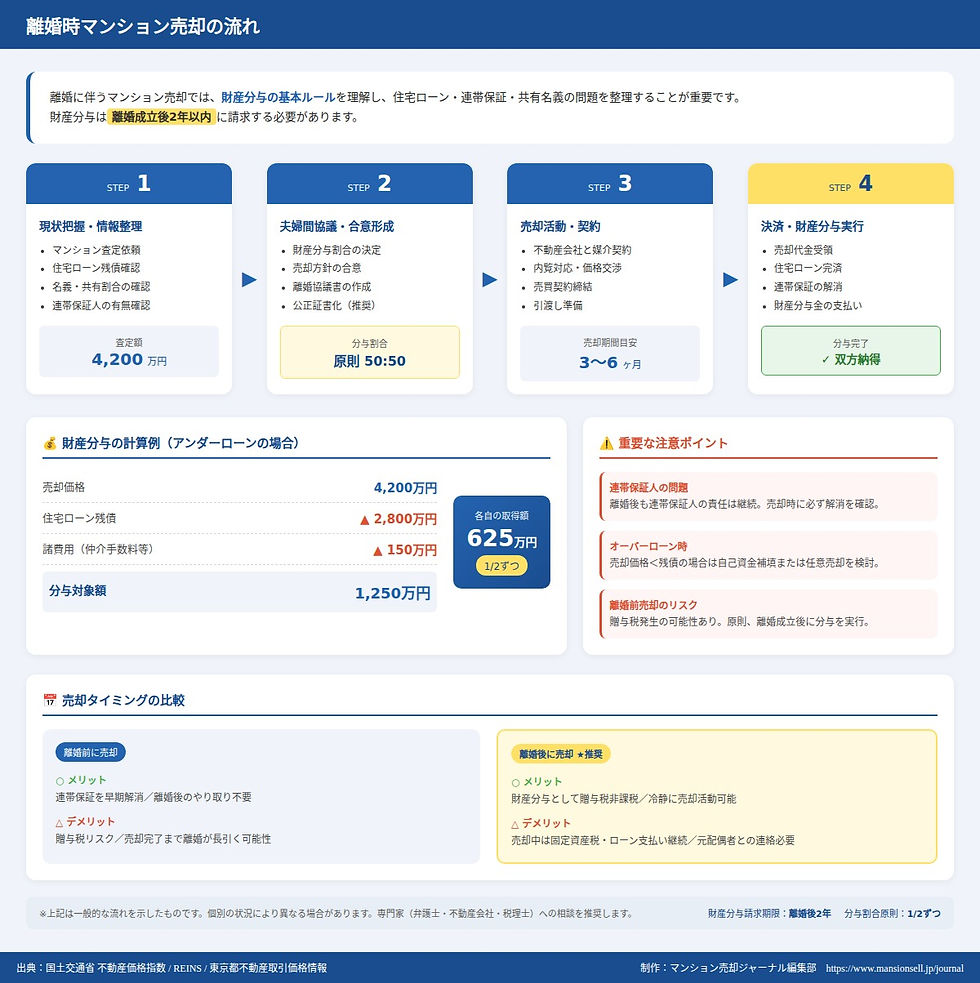Click the 双方納得 completion box
980x983 pixels.
tap(851, 351)
